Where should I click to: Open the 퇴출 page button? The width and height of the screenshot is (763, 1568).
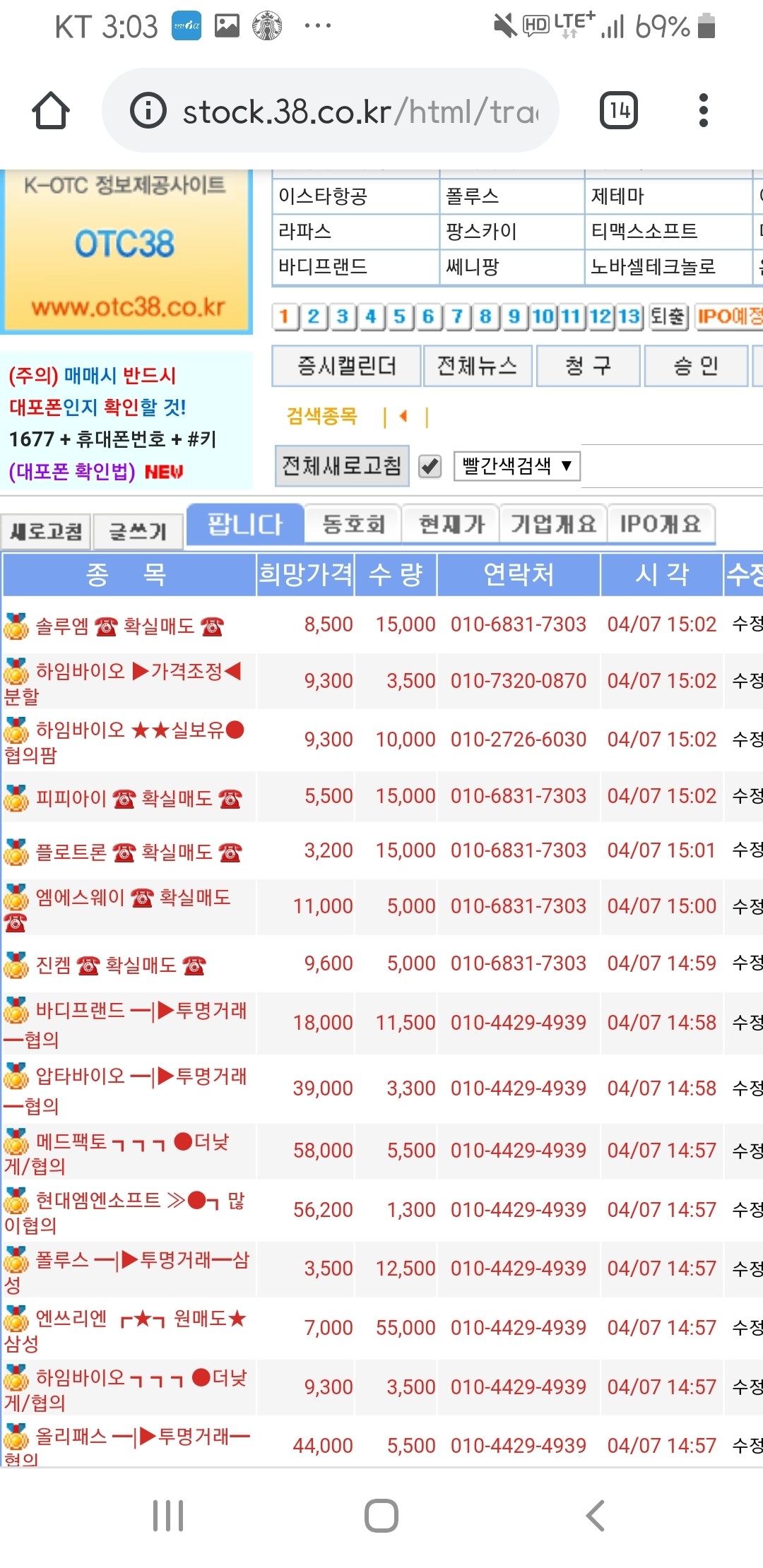(x=668, y=316)
